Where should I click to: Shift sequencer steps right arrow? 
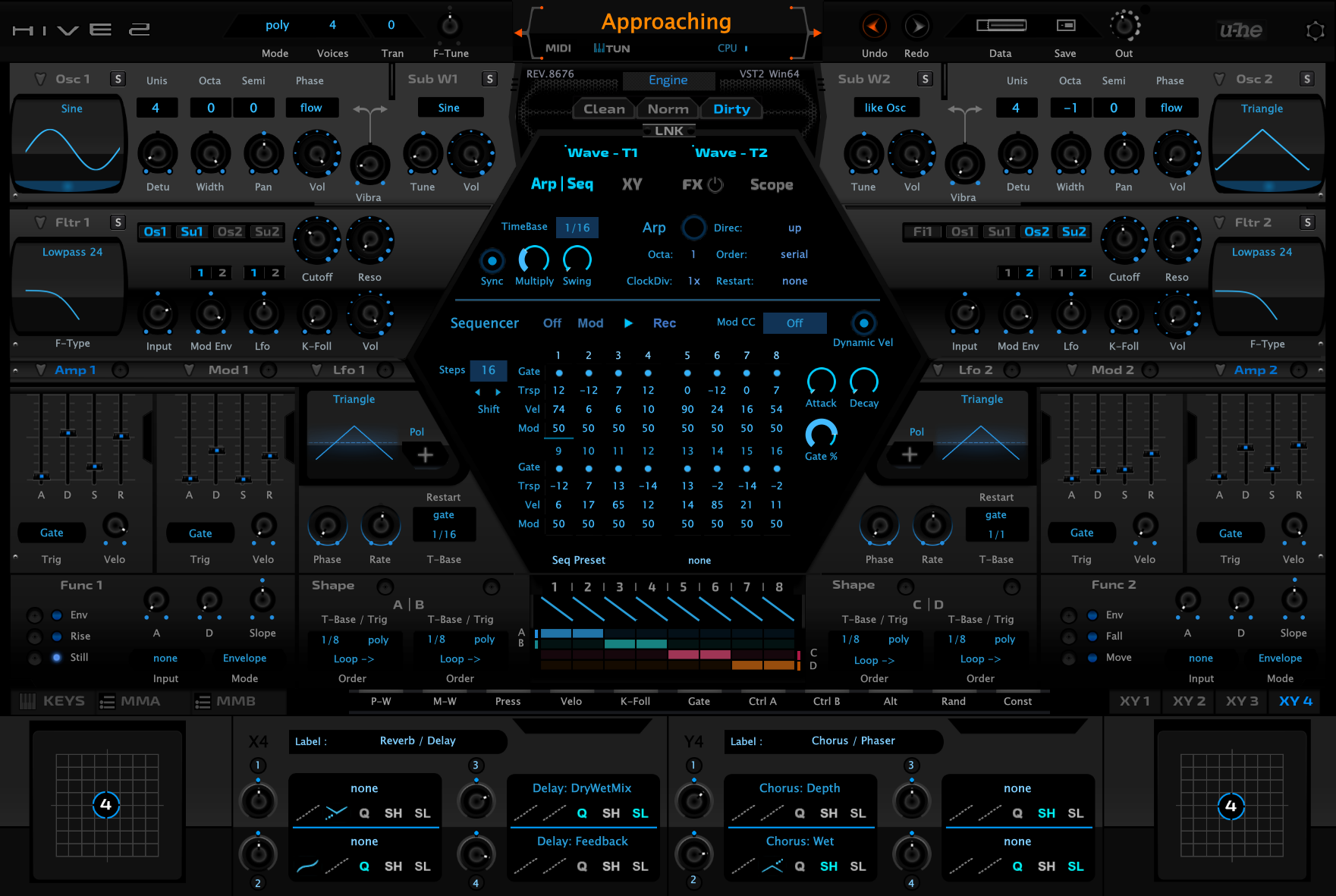coord(498,392)
